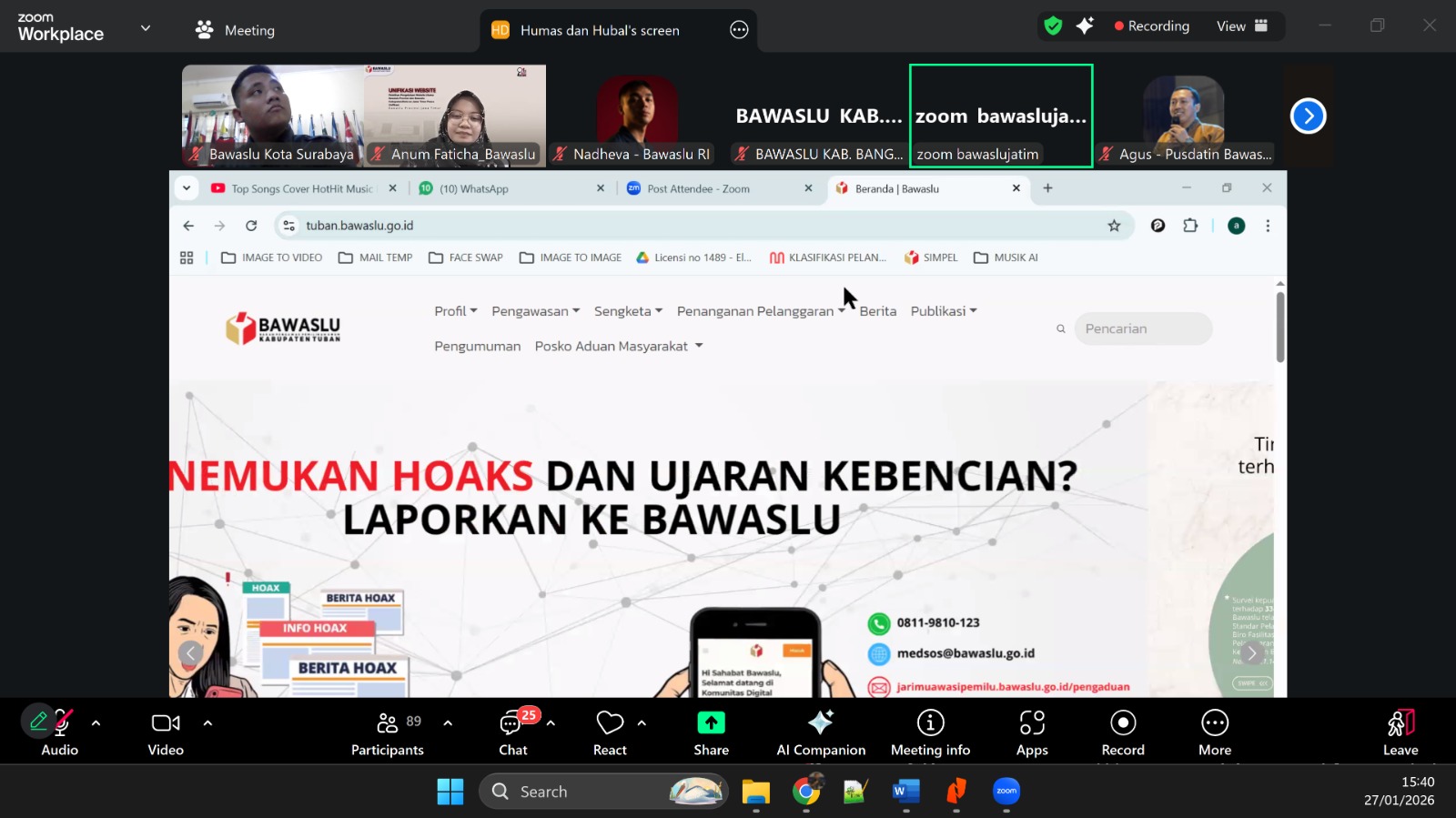Click the Meeting tab at top
This screenshot has width=1456, height=818.
coord(235,30)
